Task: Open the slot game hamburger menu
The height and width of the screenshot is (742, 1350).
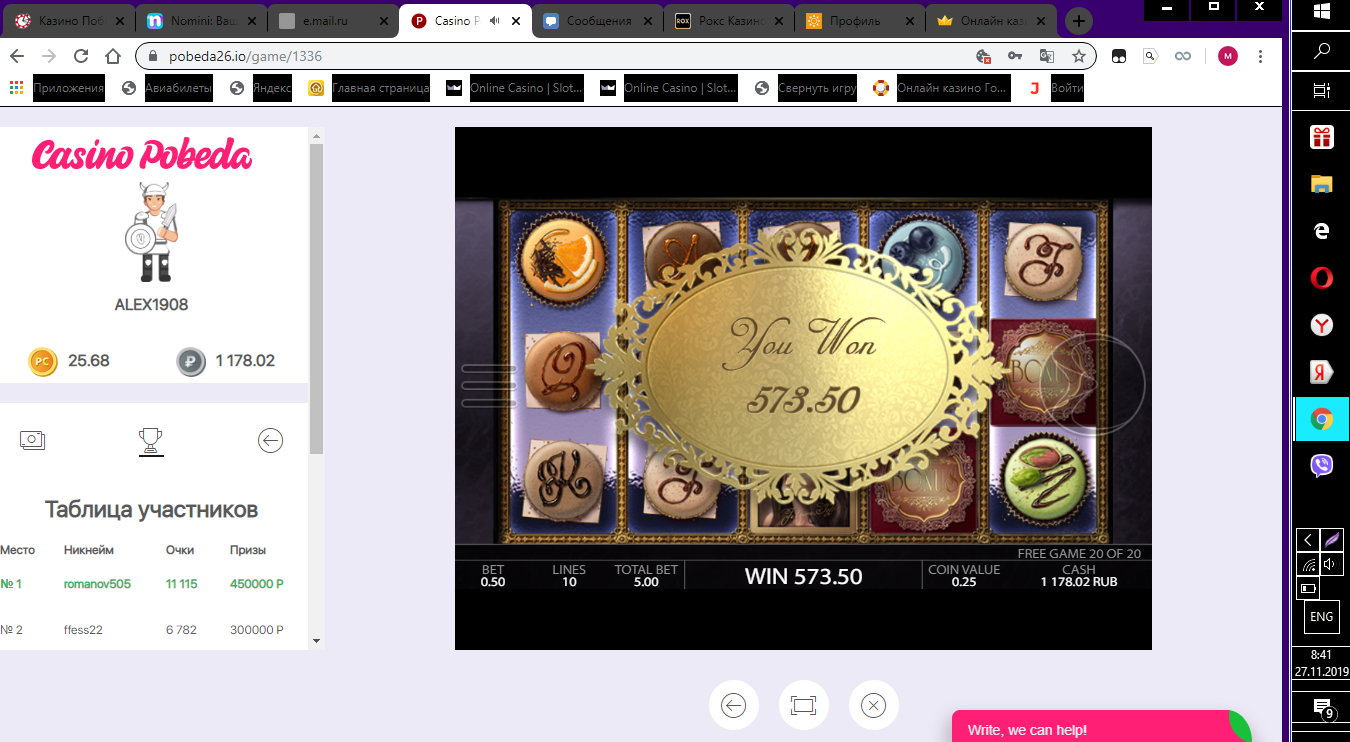Action: point(489,386)
